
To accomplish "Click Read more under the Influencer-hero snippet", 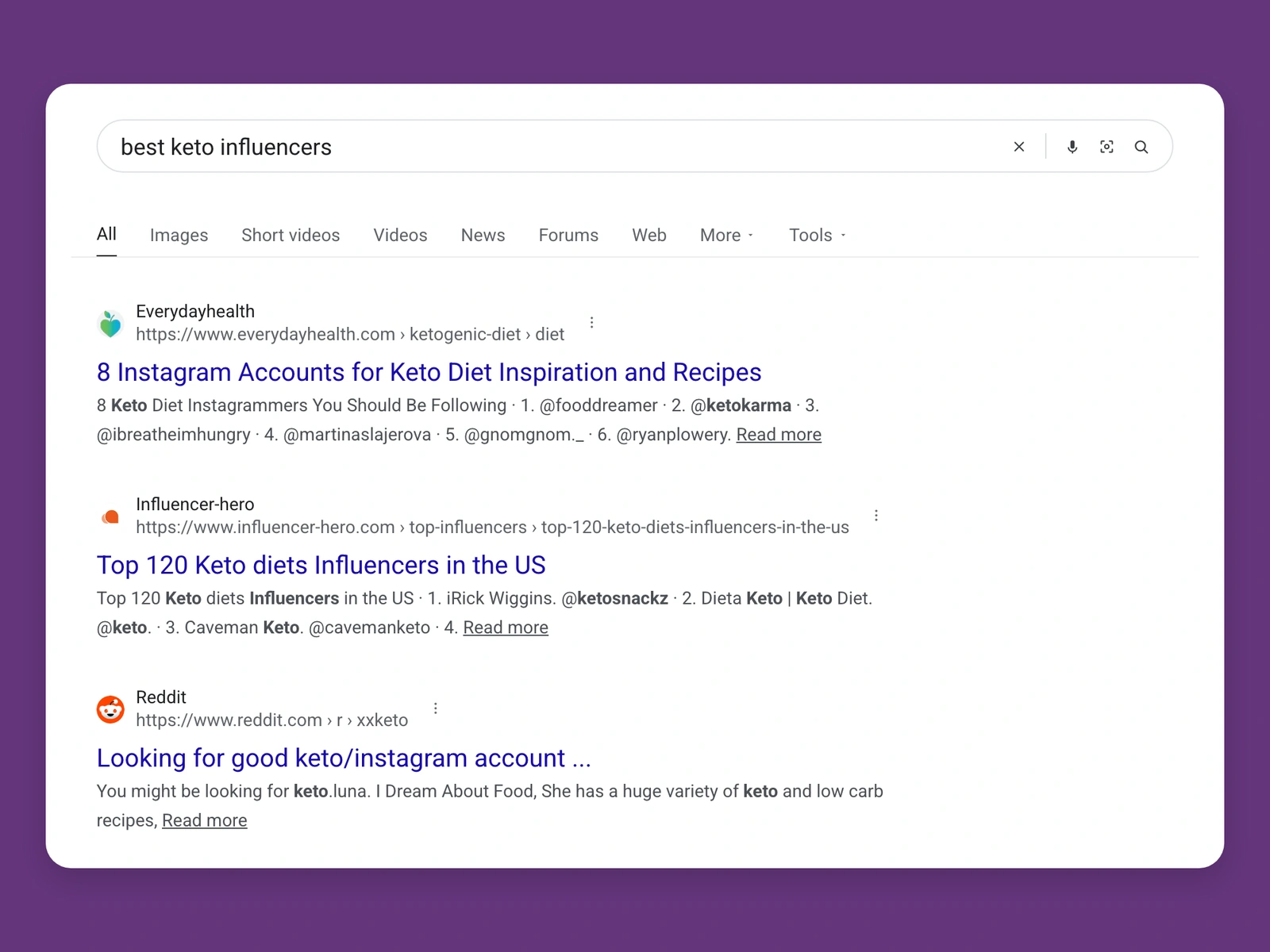I will pyautogui.click(x=506, y=628).
